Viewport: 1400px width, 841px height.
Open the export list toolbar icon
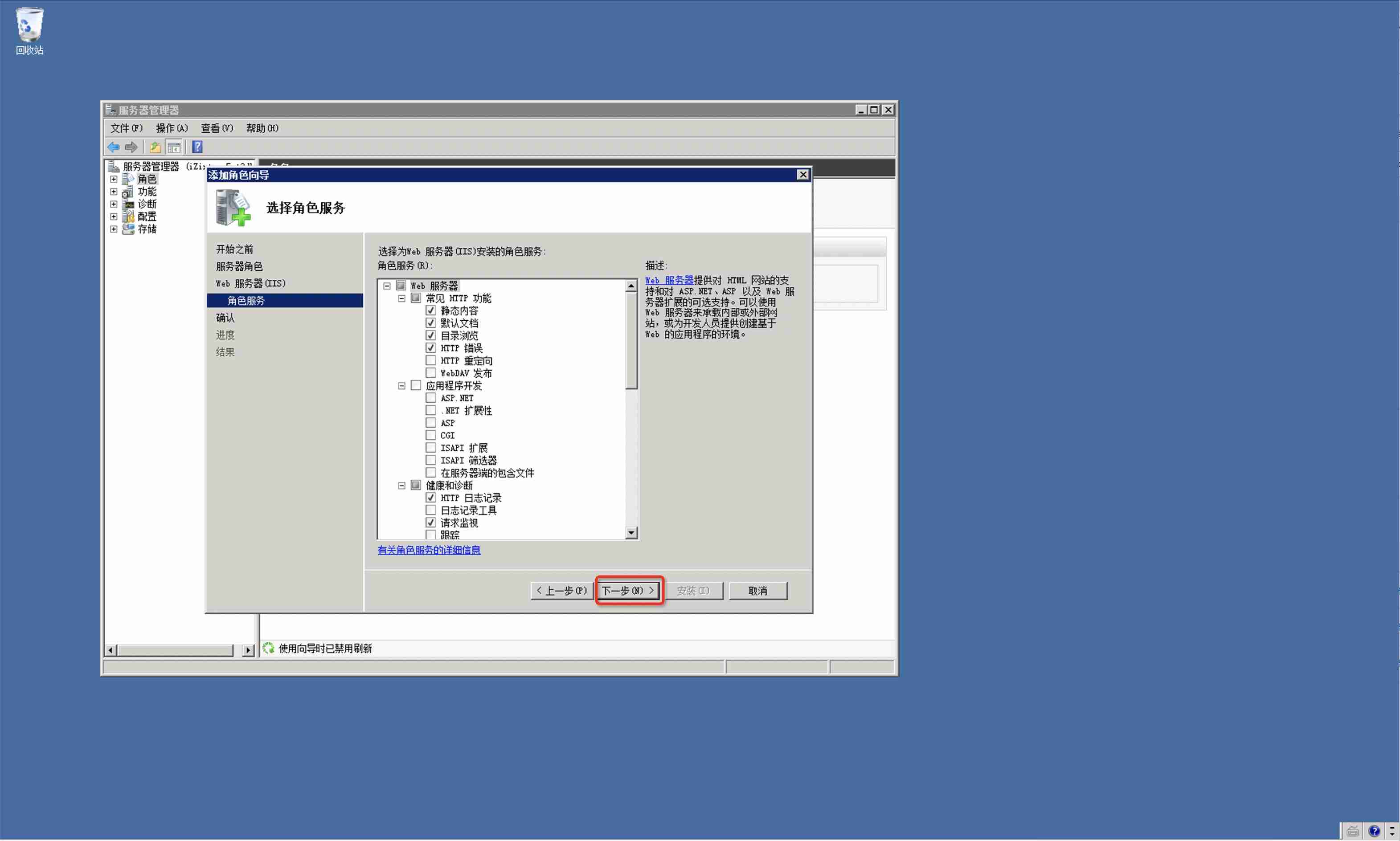pyautogui.click(x=155, y=147)
